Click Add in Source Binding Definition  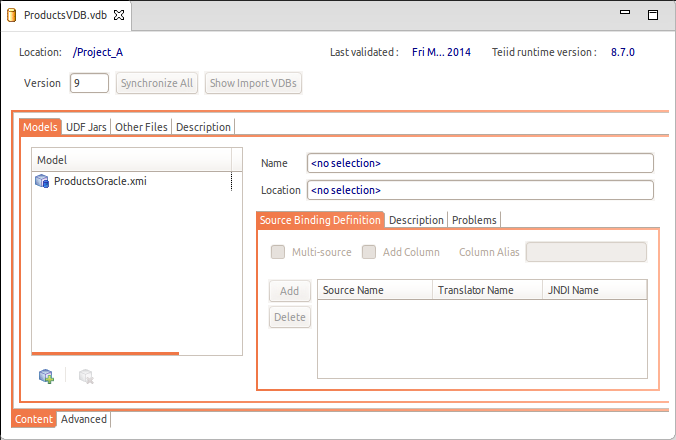pos(289,291)
